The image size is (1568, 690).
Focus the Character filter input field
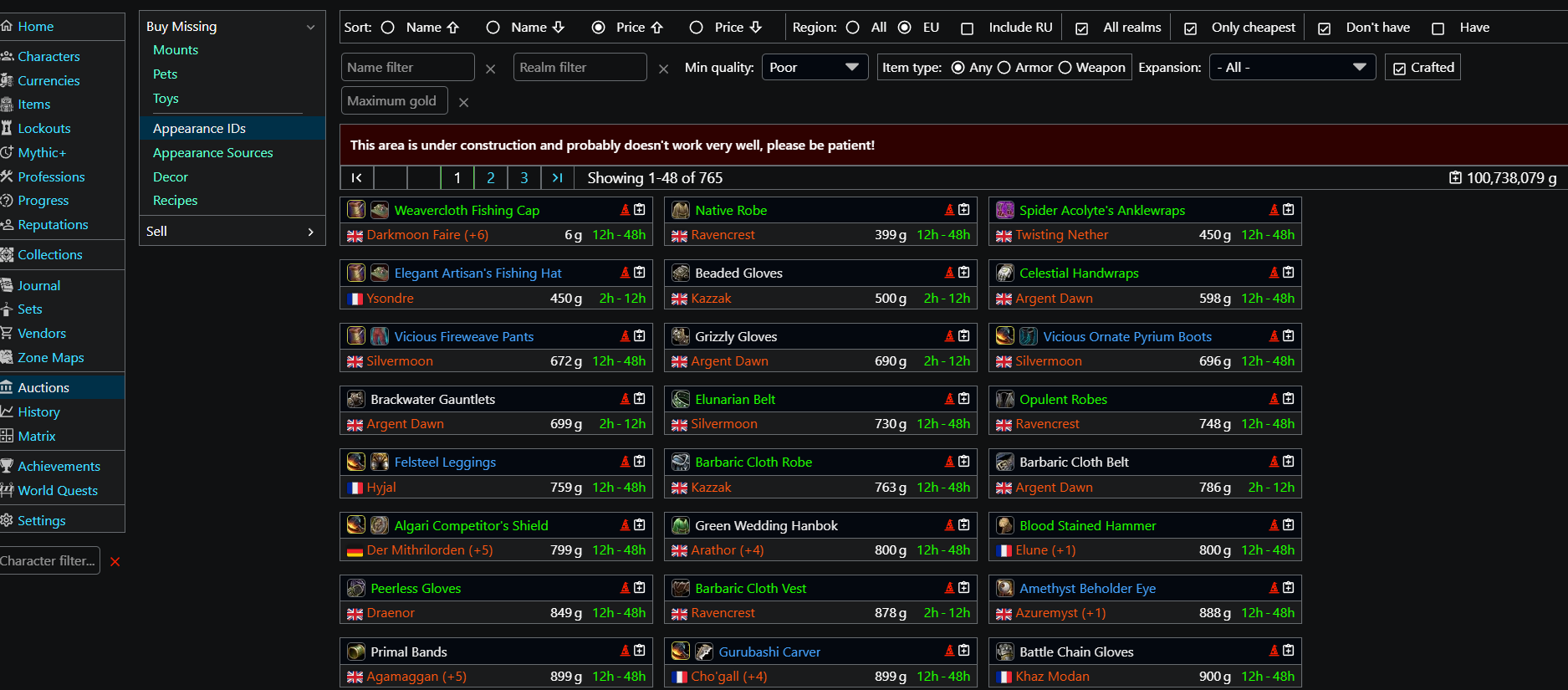tap(49, 560)
